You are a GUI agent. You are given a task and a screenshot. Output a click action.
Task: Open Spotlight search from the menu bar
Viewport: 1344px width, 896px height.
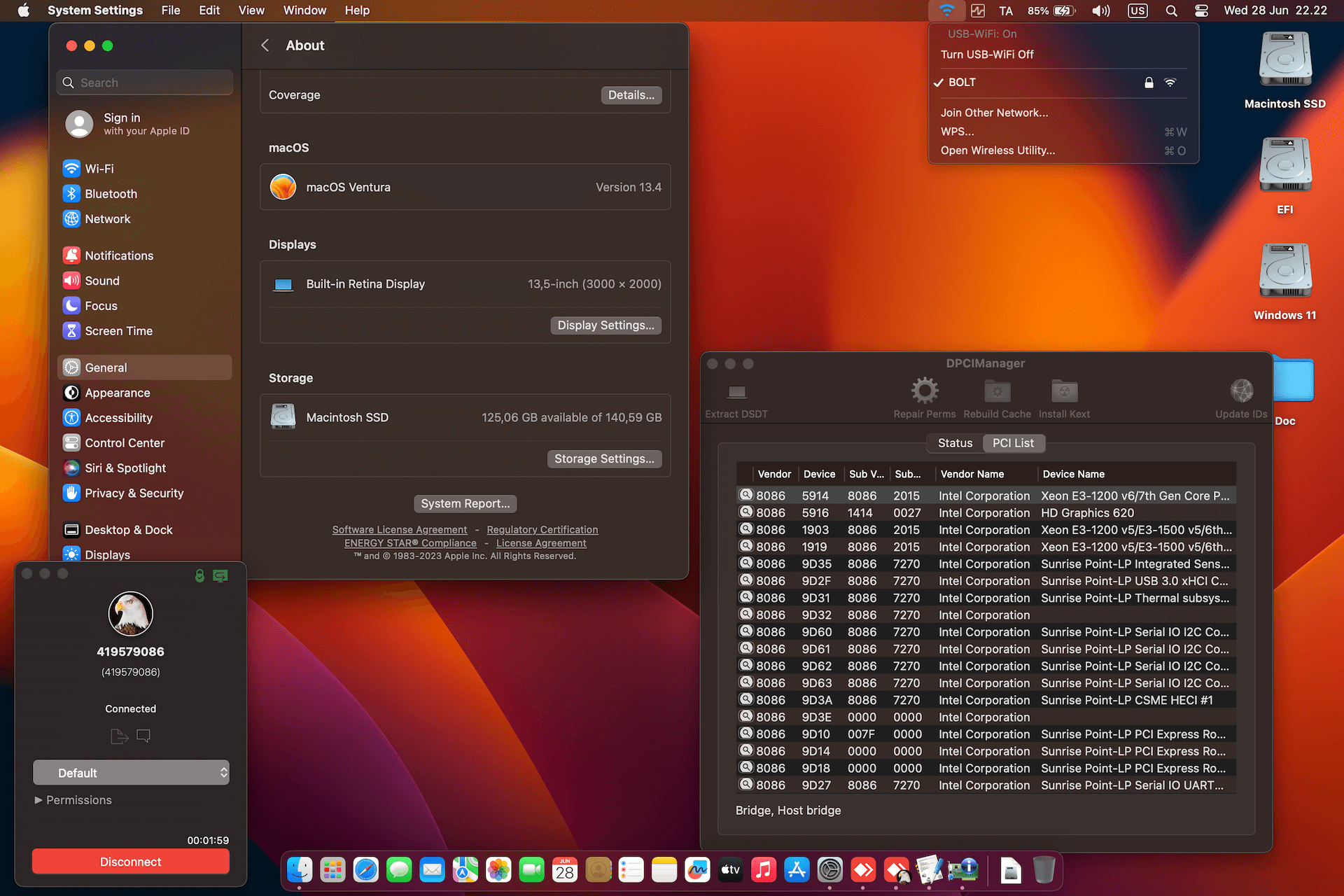click(1171, 10)
